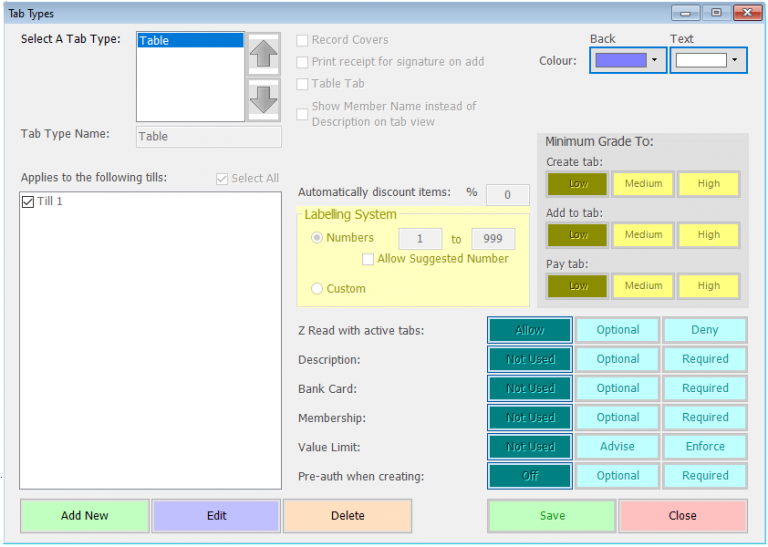The height and width of the screenshot is (547, 768).
Task: Click the Tab Type Name field
Action: (209, 137)
